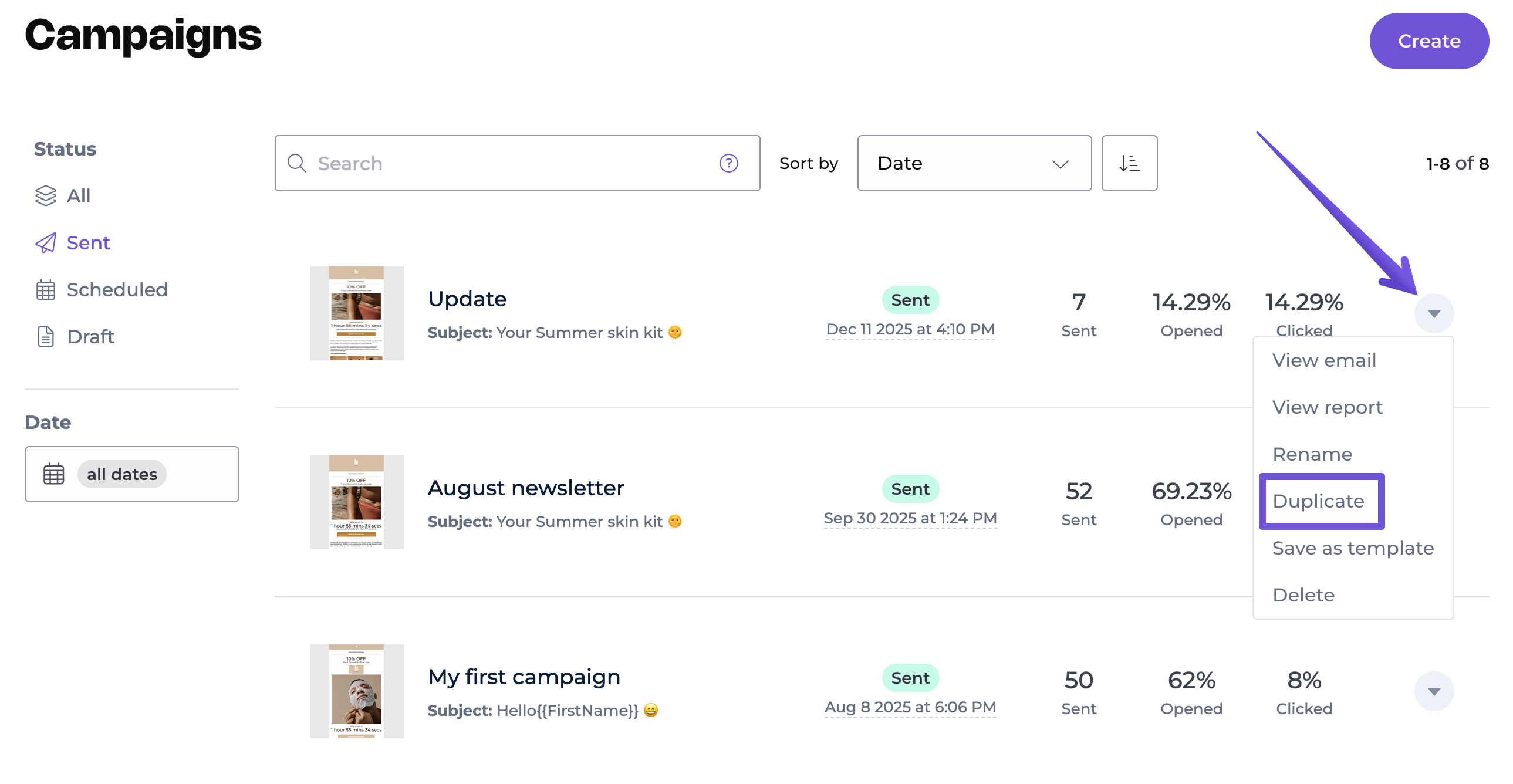
Task: Click the sort order direction icon
Action: 1129,163
